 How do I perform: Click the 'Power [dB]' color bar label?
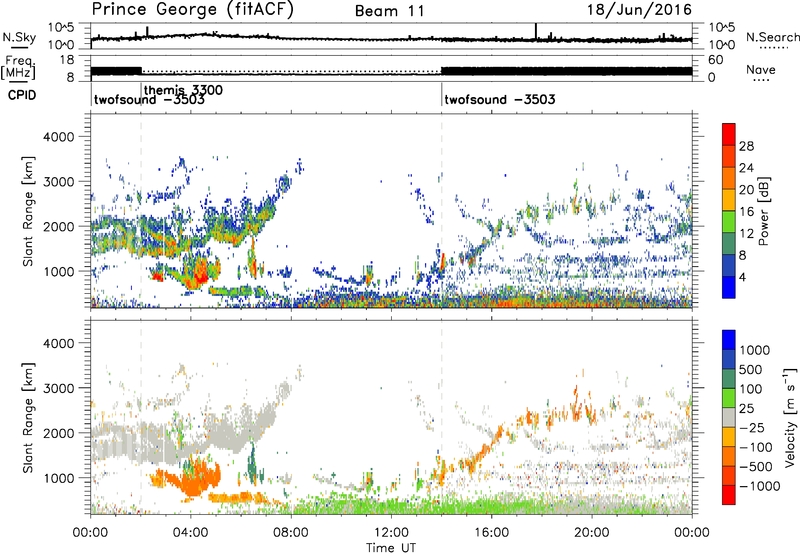click(763, 211)
